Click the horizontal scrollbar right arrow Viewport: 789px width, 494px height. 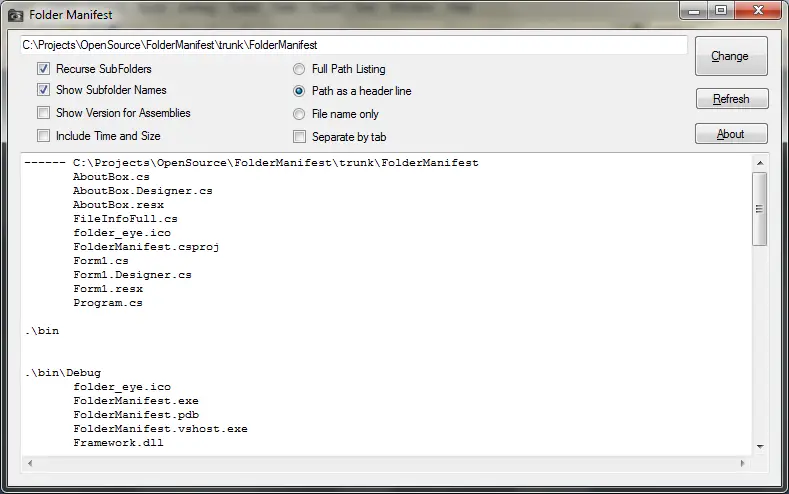[743, 463]
